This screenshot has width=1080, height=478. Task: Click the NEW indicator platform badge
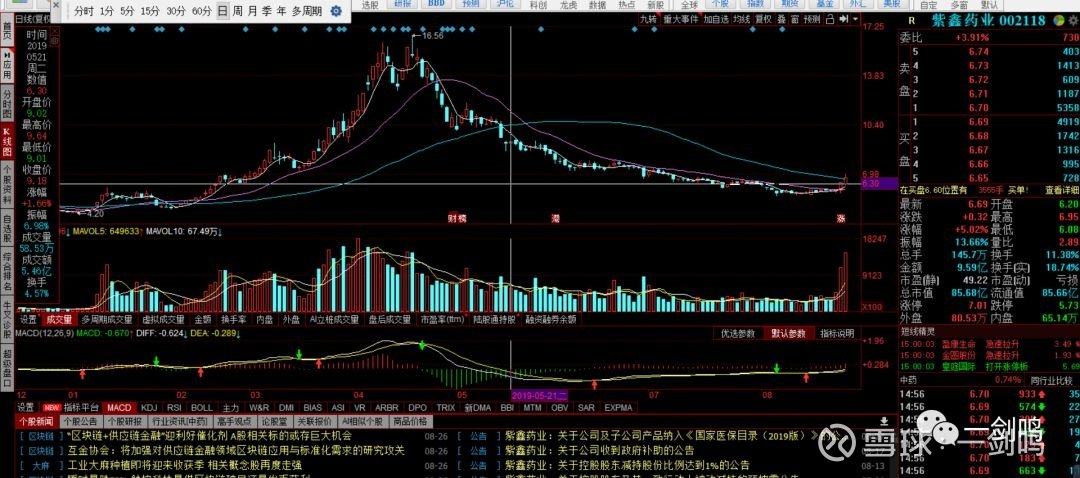click(x=52, y=408)
